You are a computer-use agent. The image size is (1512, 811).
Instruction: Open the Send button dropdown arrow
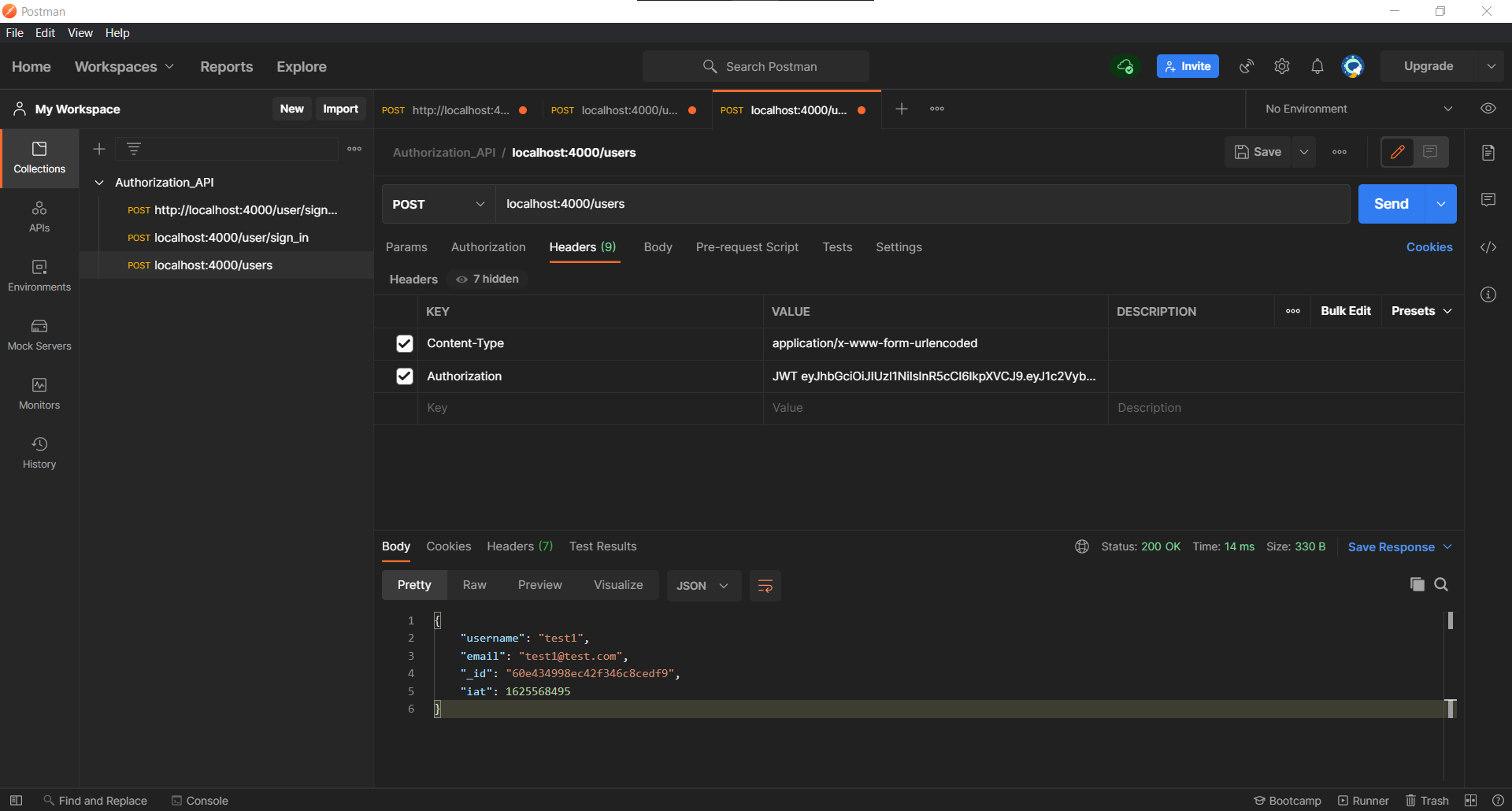pos(1441,204)
